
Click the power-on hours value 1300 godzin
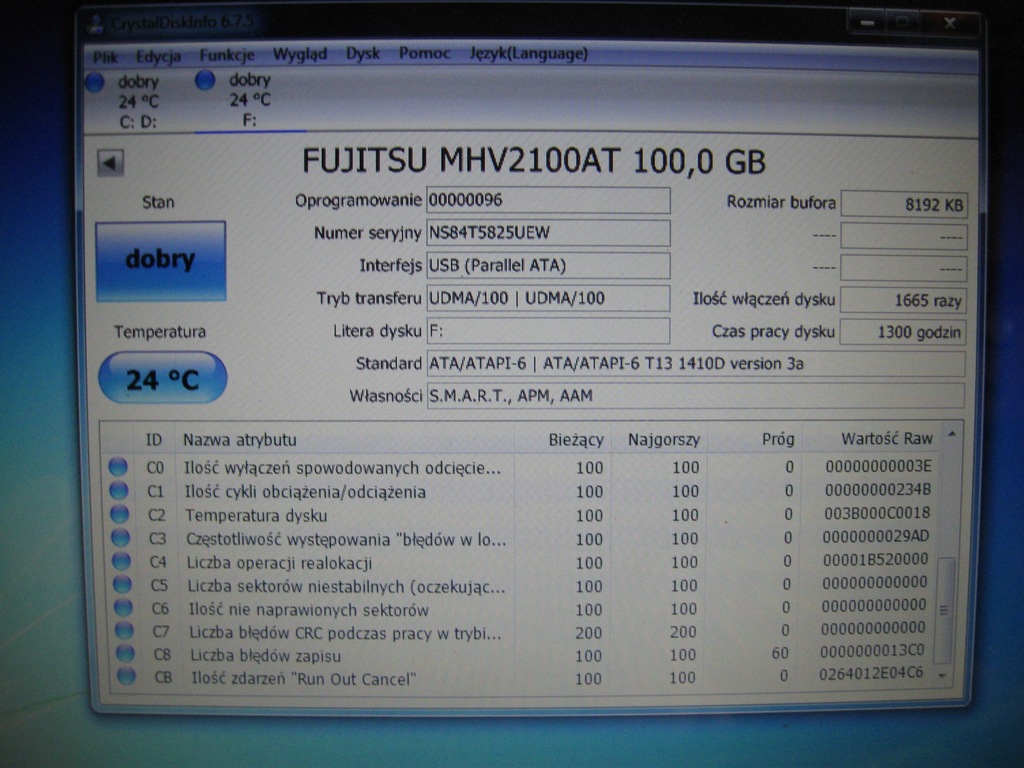tap(903, 332)
